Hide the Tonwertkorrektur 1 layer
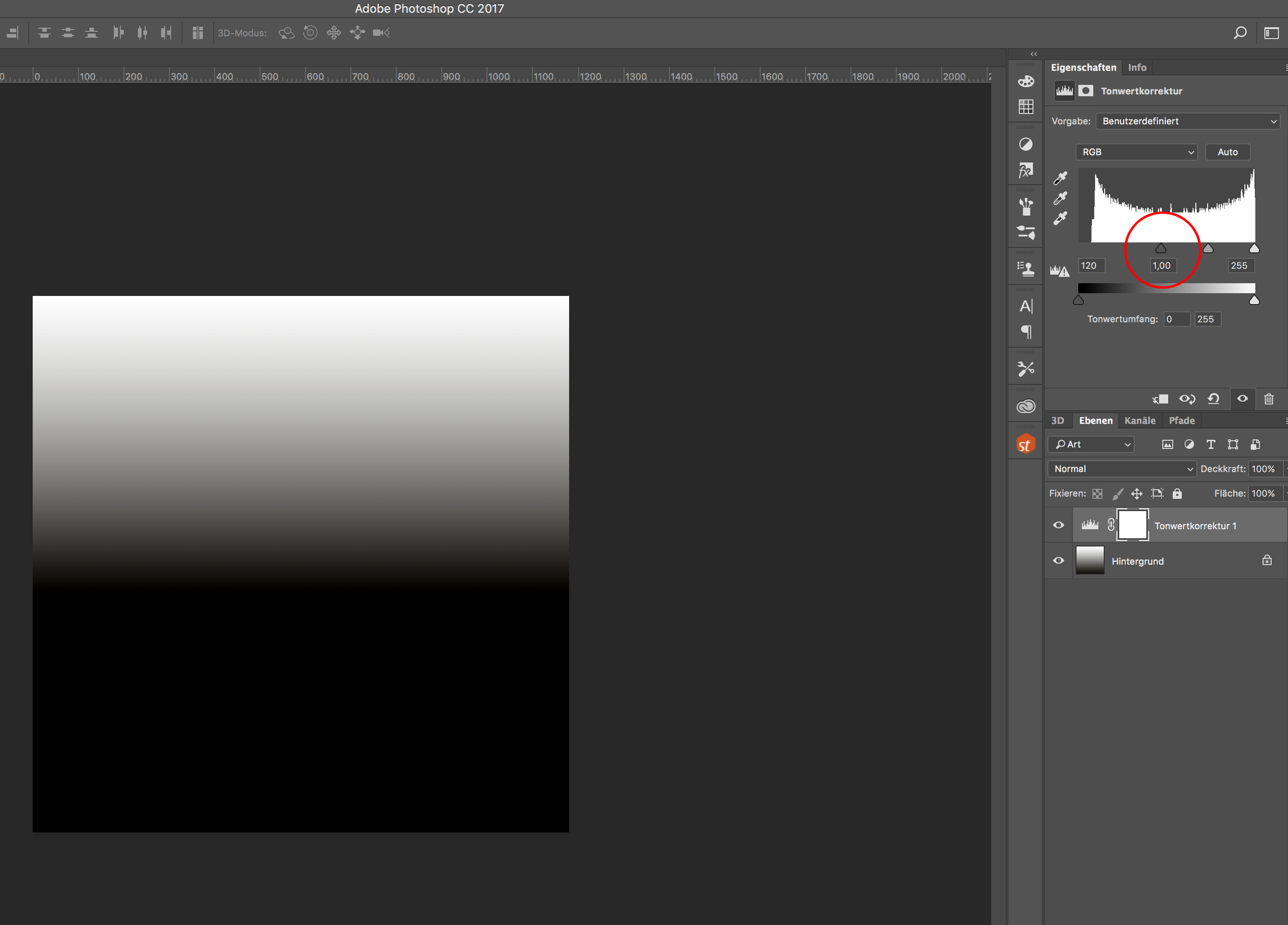The height and width of the screenshot is (925, 1288). (1058, 525)
